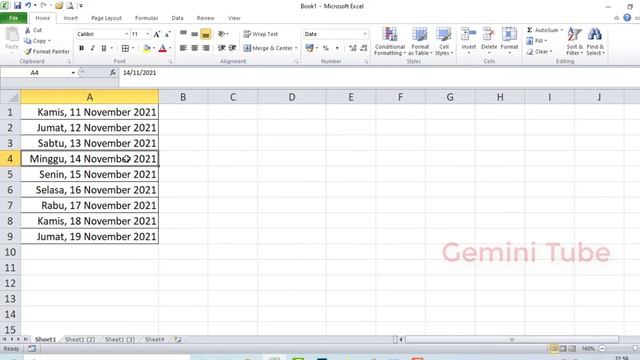Click the formula bar showing 14/11/2021
This screenshot has height=360, width=640.
coord(380,73)
